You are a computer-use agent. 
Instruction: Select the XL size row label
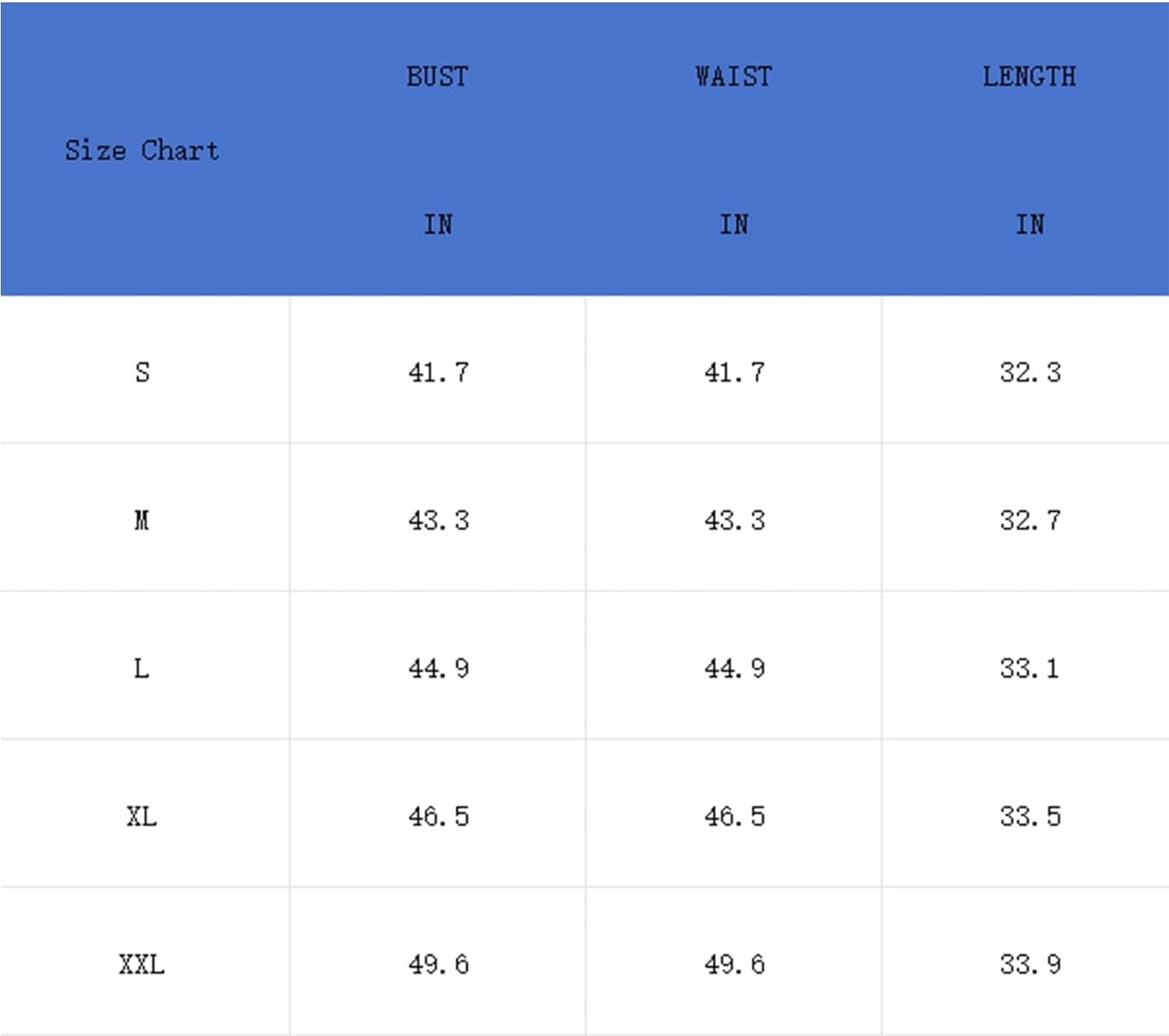[x=142, y=816]
